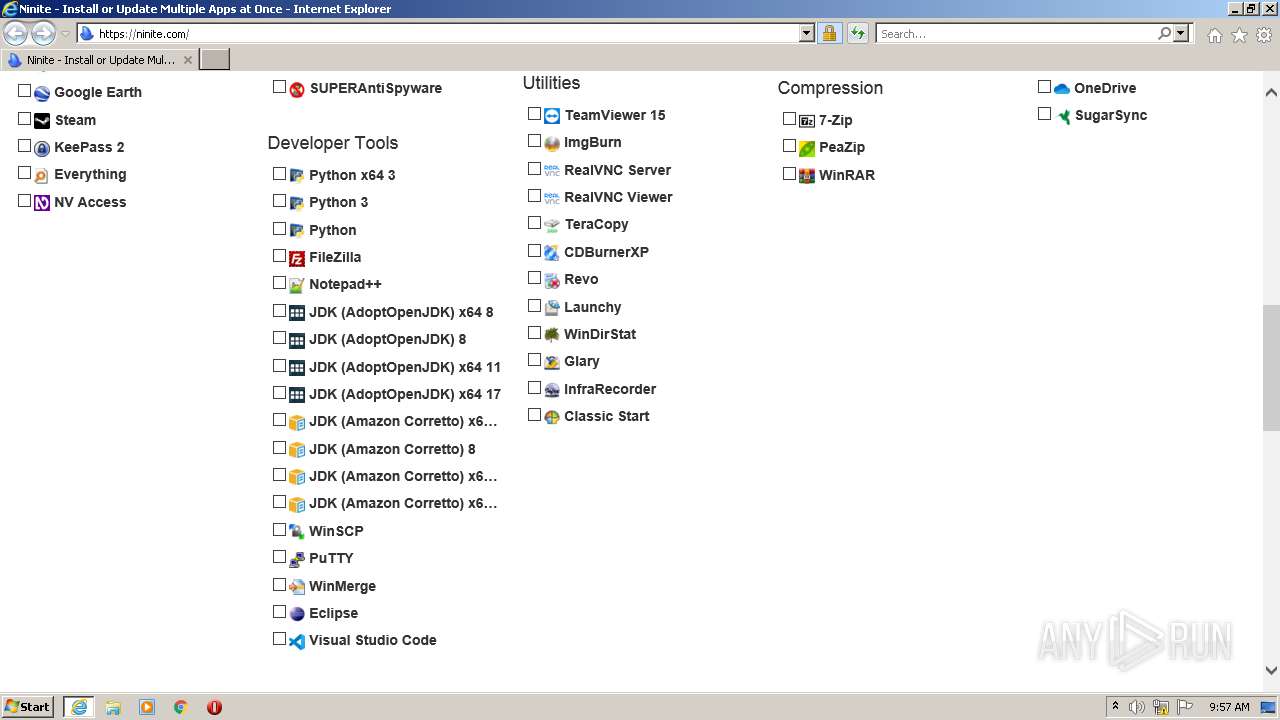
Task: Open Internet Explorer home page icon
Action: pos(1214,35)
